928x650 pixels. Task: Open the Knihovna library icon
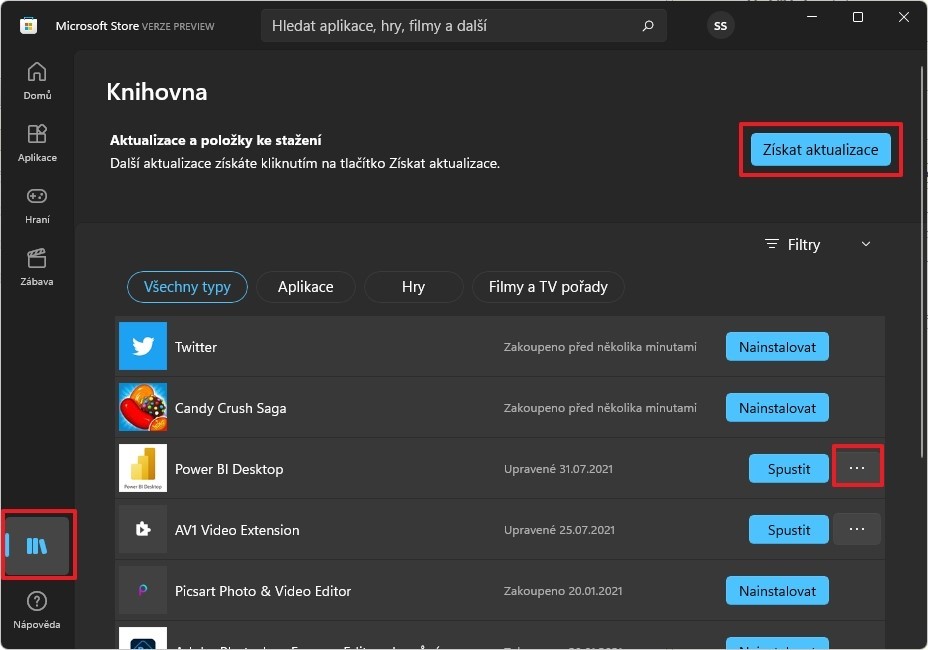pos(37,546)
